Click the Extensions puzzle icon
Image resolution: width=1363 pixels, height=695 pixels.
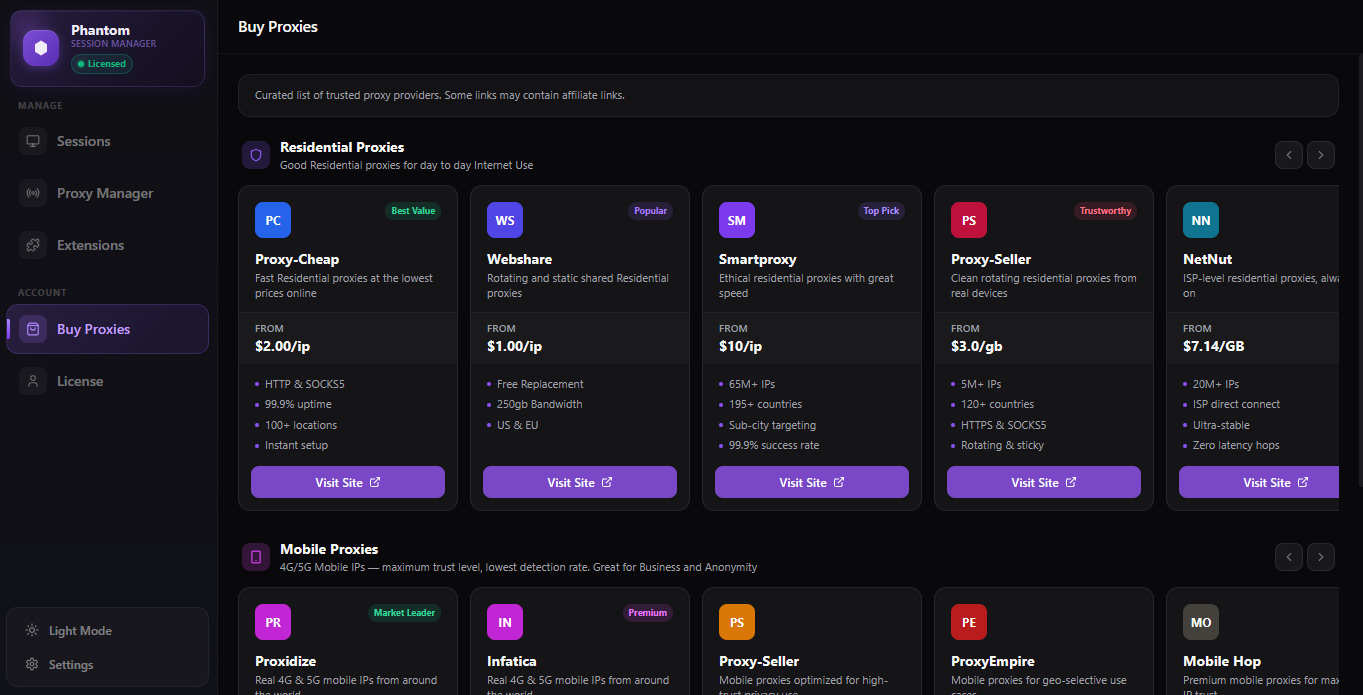coord(33,245)
